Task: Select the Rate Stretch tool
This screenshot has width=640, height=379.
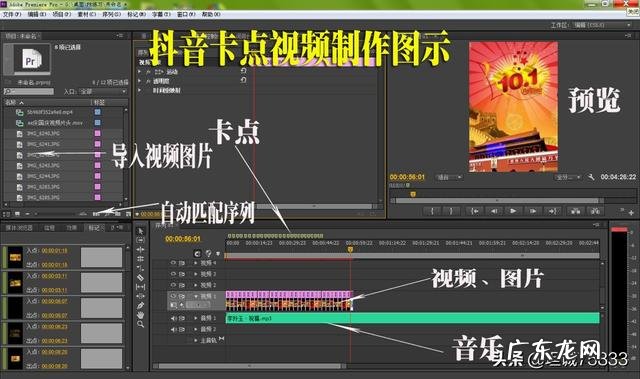Action: (140, 268)
